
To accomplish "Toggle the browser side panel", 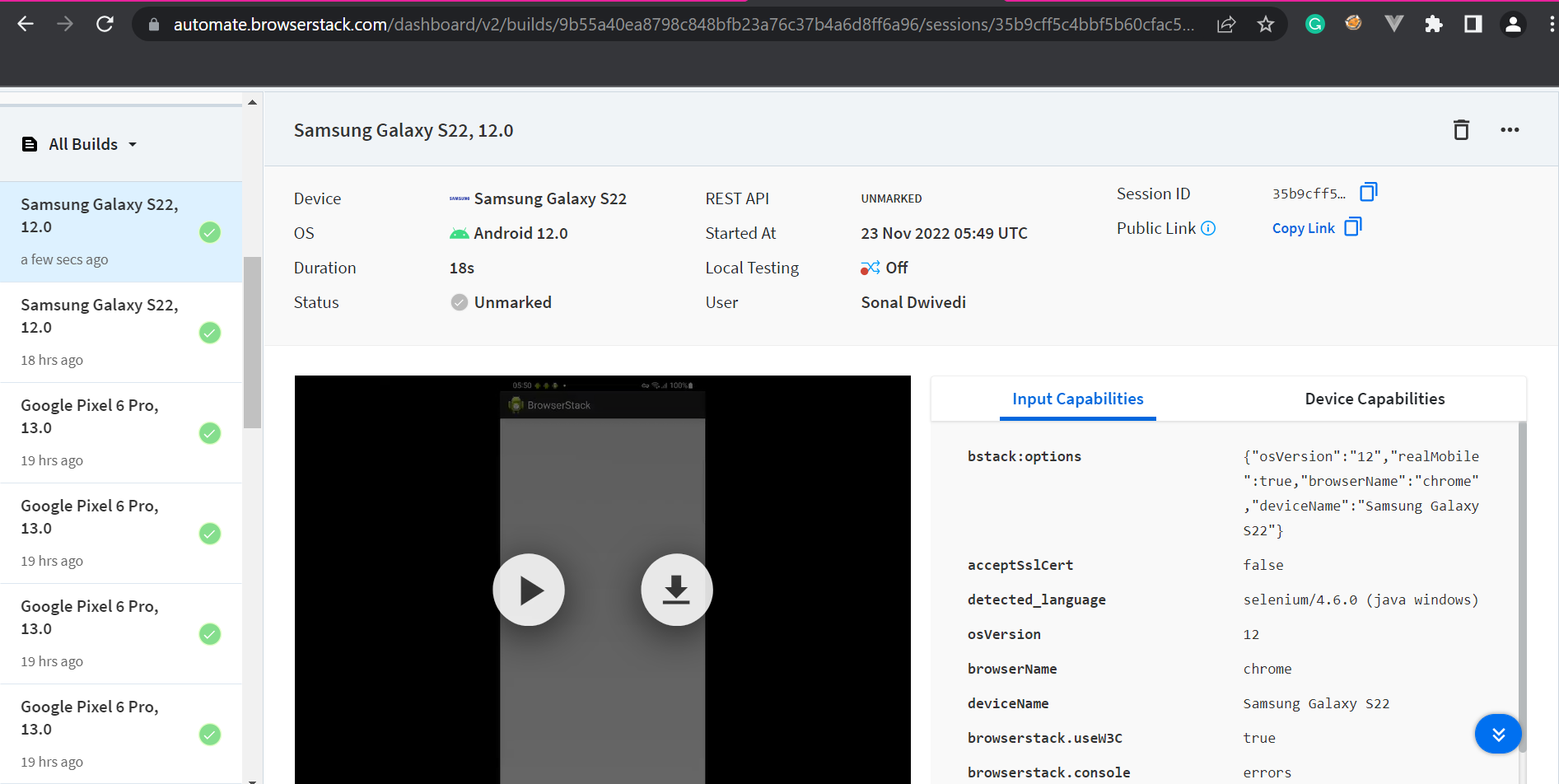I will [x=1473, y=24].
